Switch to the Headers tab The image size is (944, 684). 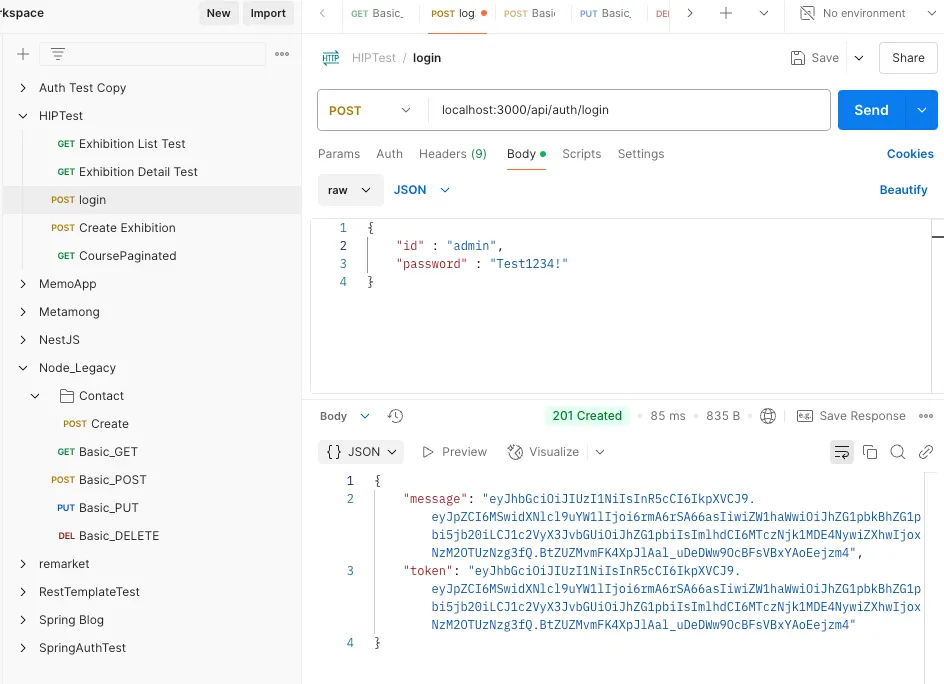(452, 154)
